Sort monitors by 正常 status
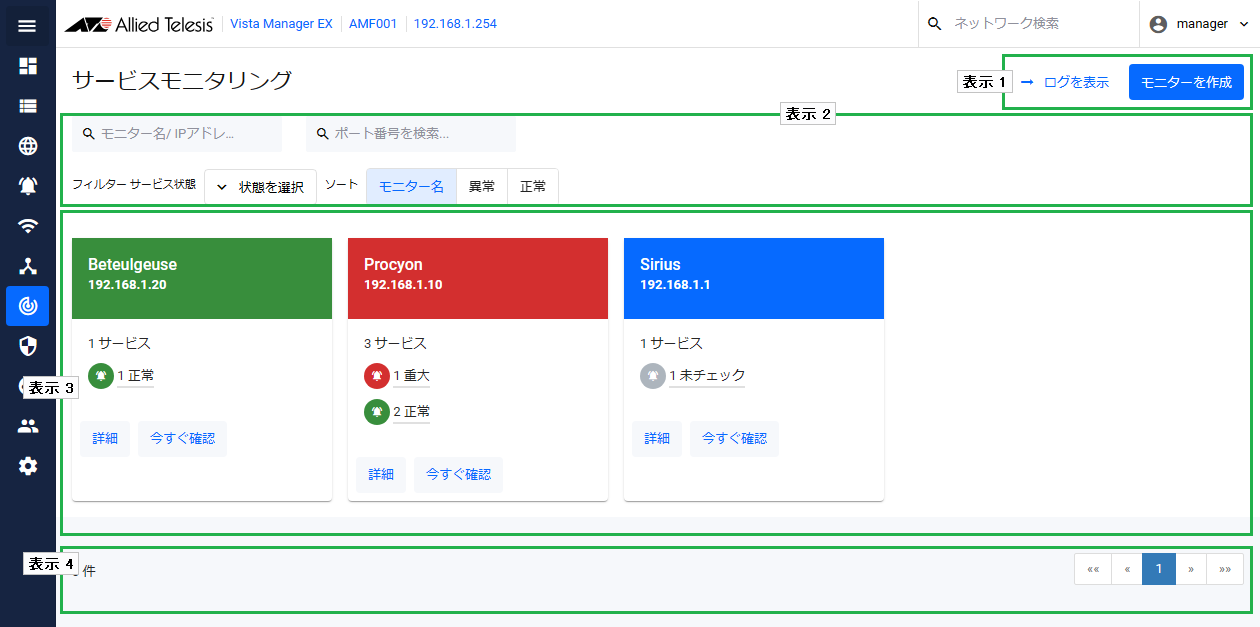This screenshot has width=1260, height=627. coord(533,187)
